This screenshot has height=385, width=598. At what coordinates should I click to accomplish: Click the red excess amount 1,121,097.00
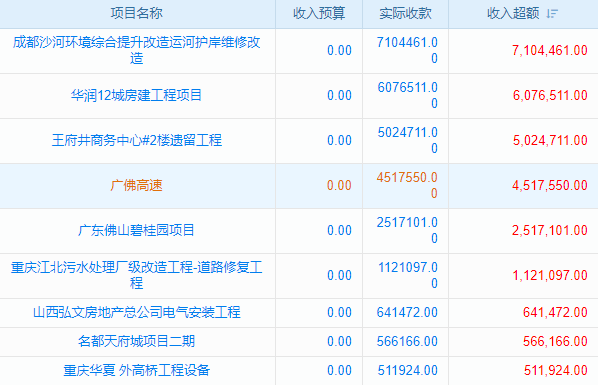click(x=550, y=275)
